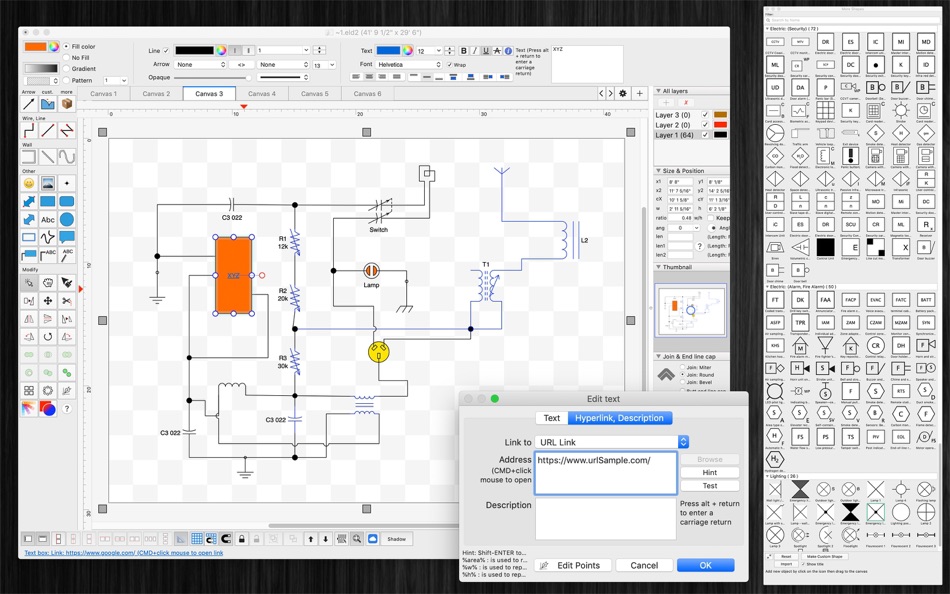Screen dimensions: 950x594
Task: Click Cancel in Edit text dialog
Action: coord(644,565)
